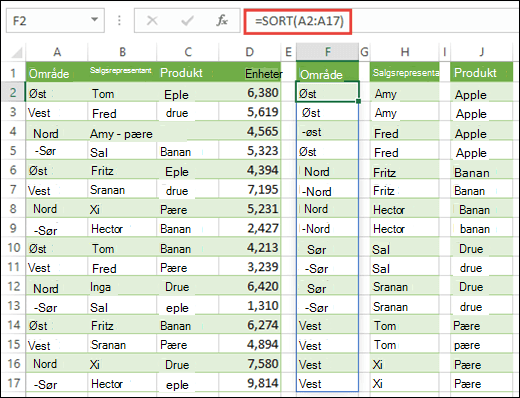Click cell Banan in row 5 column C
The image size is (520, 398).
coord(188,151)
